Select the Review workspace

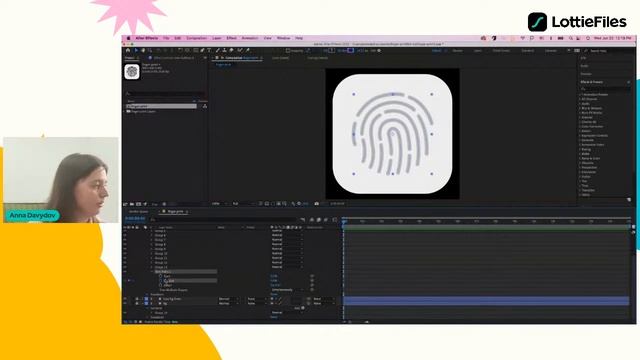click(x=457, y=51)
